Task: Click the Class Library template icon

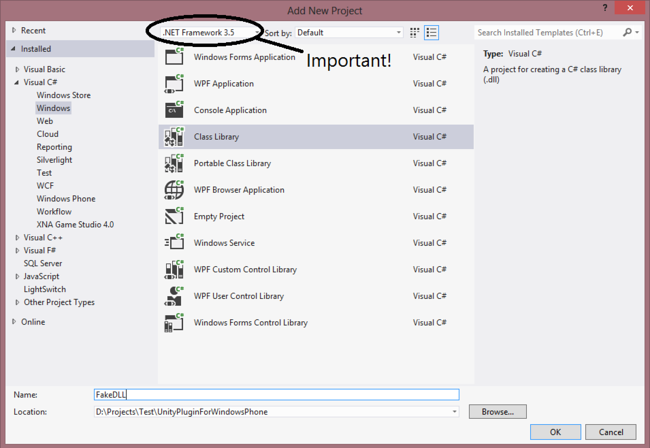Action: pyautogui.click(x=174, y=136)
